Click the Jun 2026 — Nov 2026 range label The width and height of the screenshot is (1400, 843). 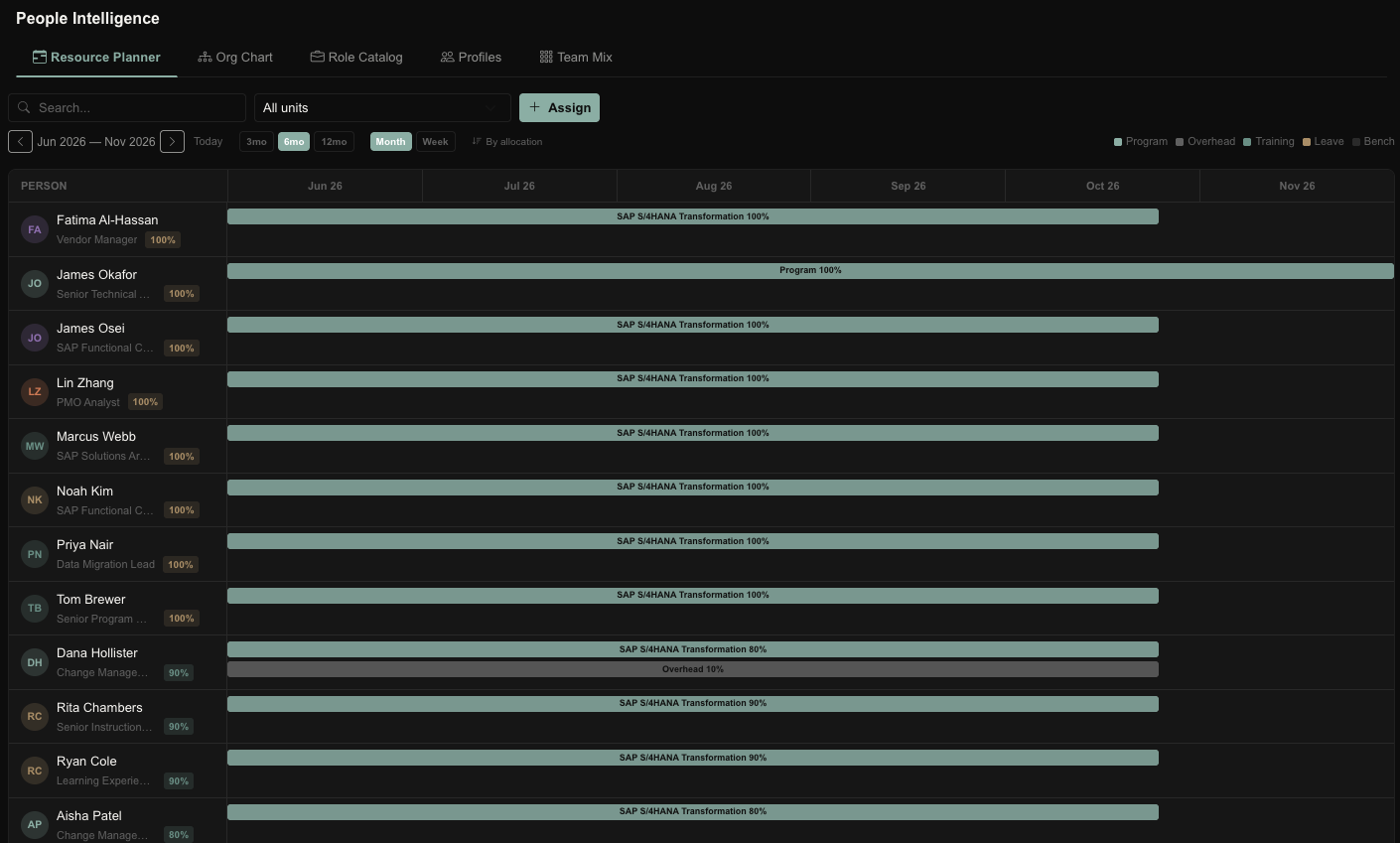coord(96,142)
